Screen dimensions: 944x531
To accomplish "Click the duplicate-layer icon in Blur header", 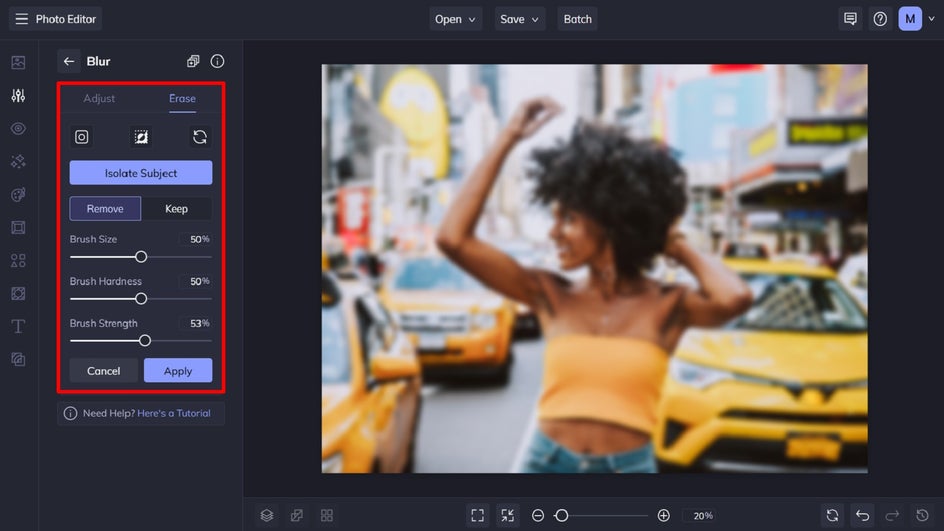I will tap(193, 61).
